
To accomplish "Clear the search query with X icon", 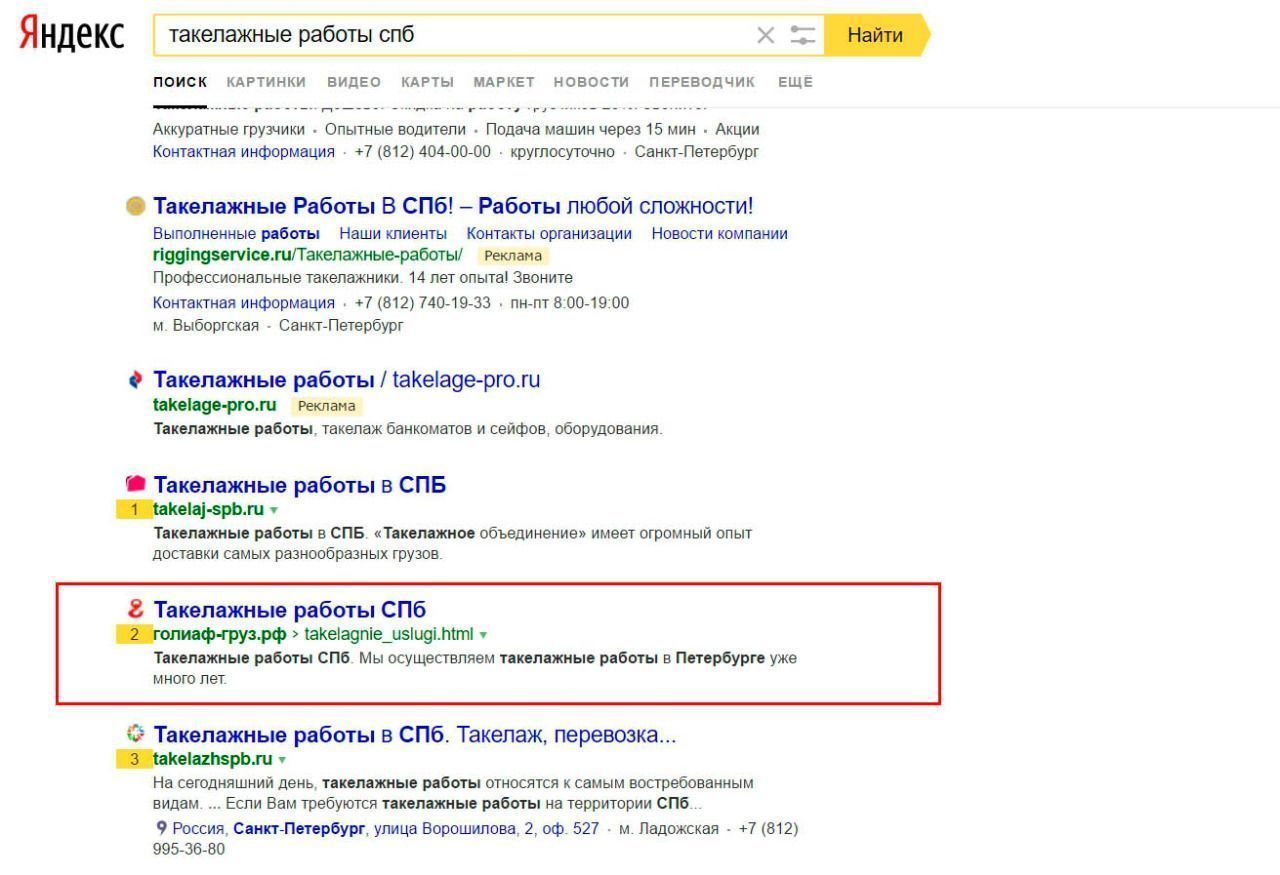I will point(766,36).
